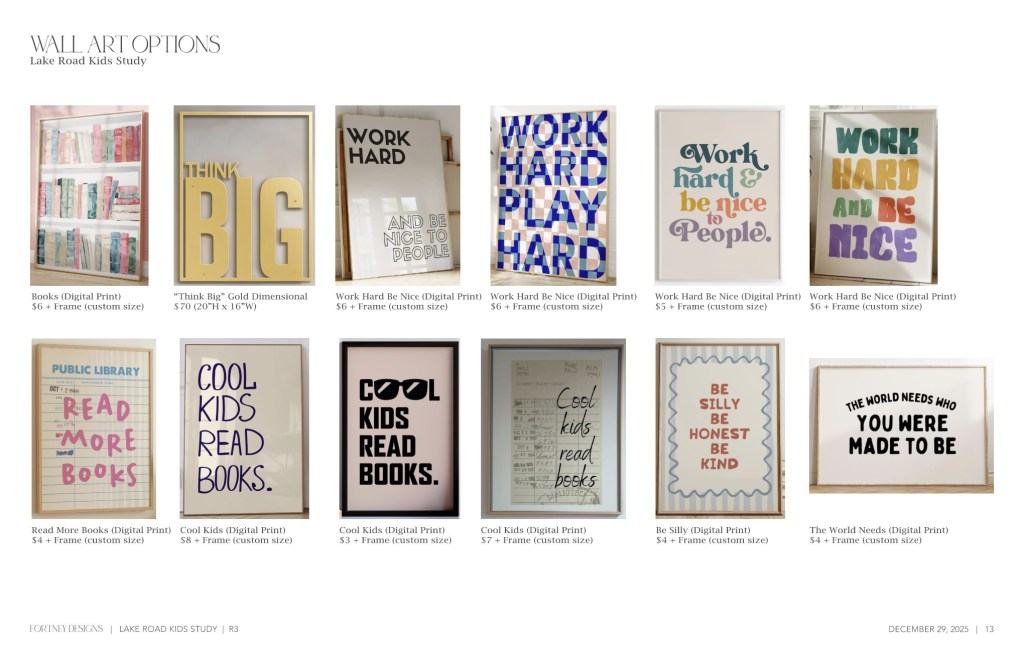Select the Work Hard Play Hard checkered print

pos(553,195)
